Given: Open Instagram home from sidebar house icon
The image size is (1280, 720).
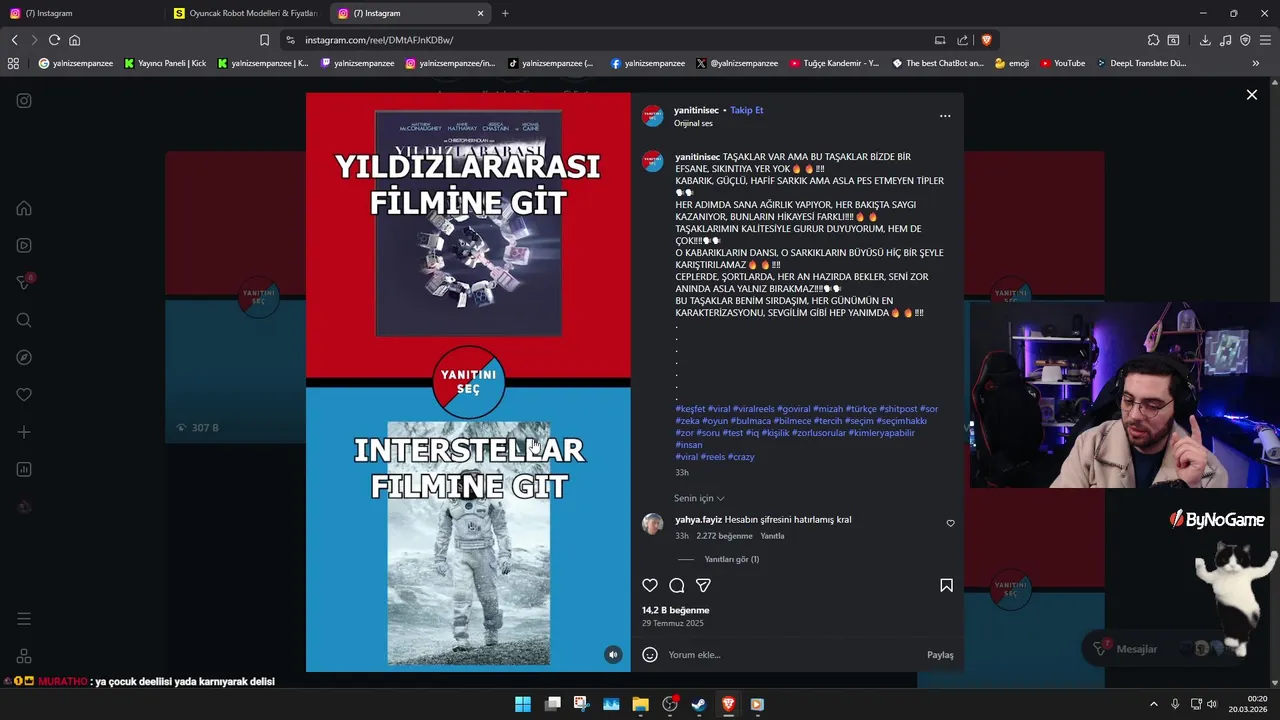Looking at the screenshot, I should (24, 208).
